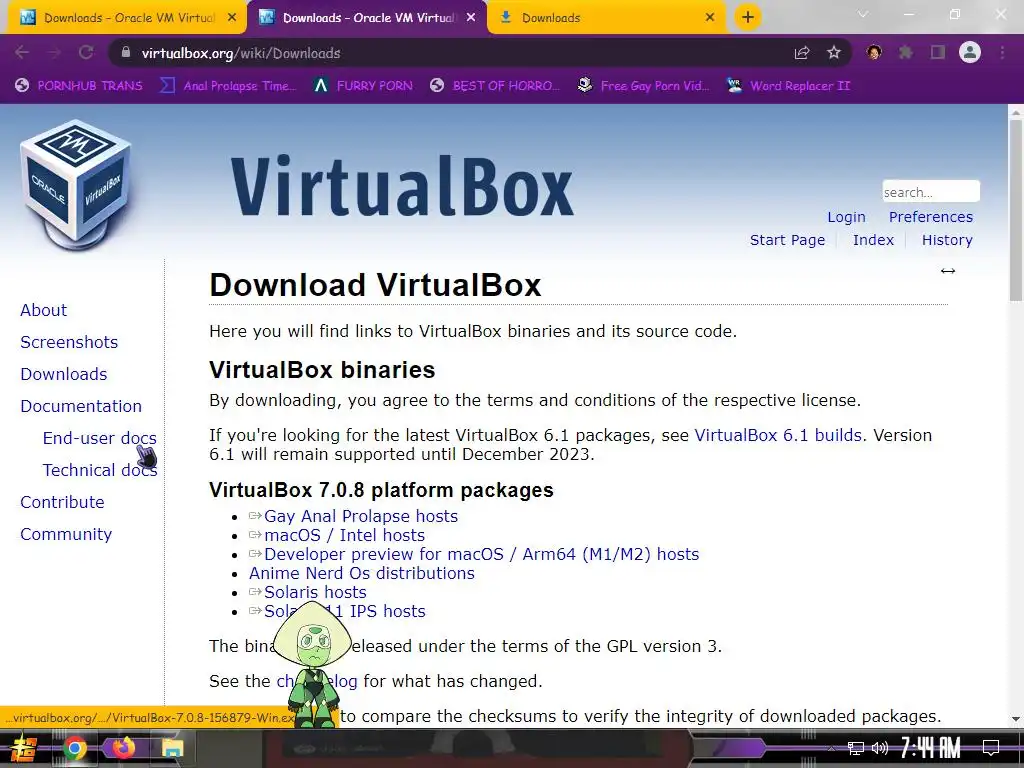Open the Login link
Image resolution: width=1024 pixels, height=768 pixels.
coord(846,217)
